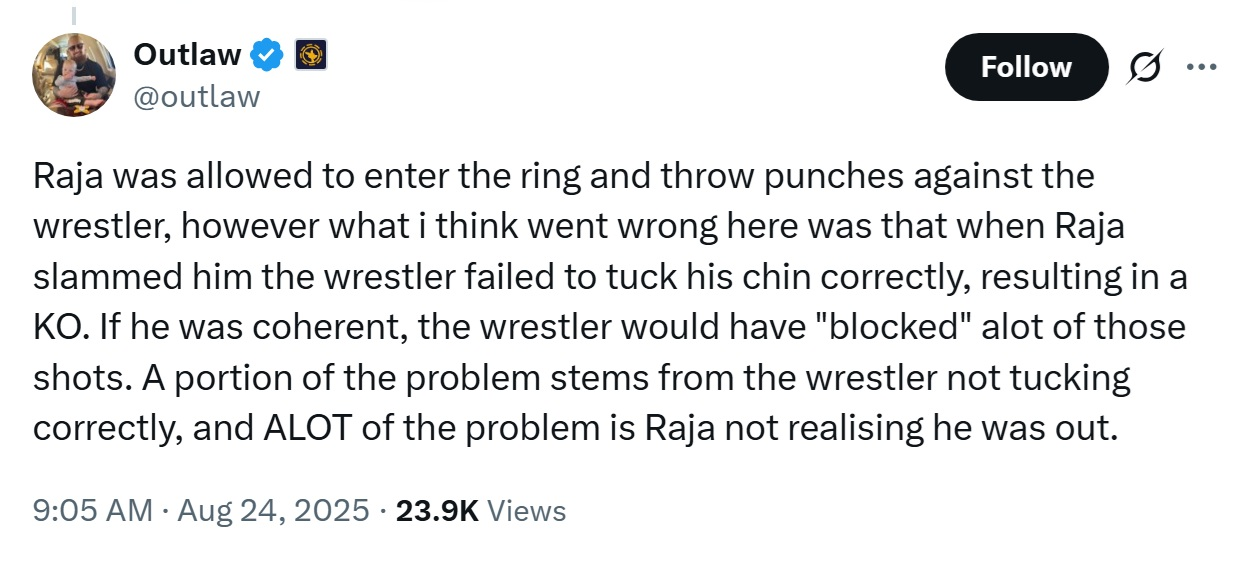The image size is (1244, 562).
Task: Click the @outlaw handle
Action: click(x=195, y=96)
